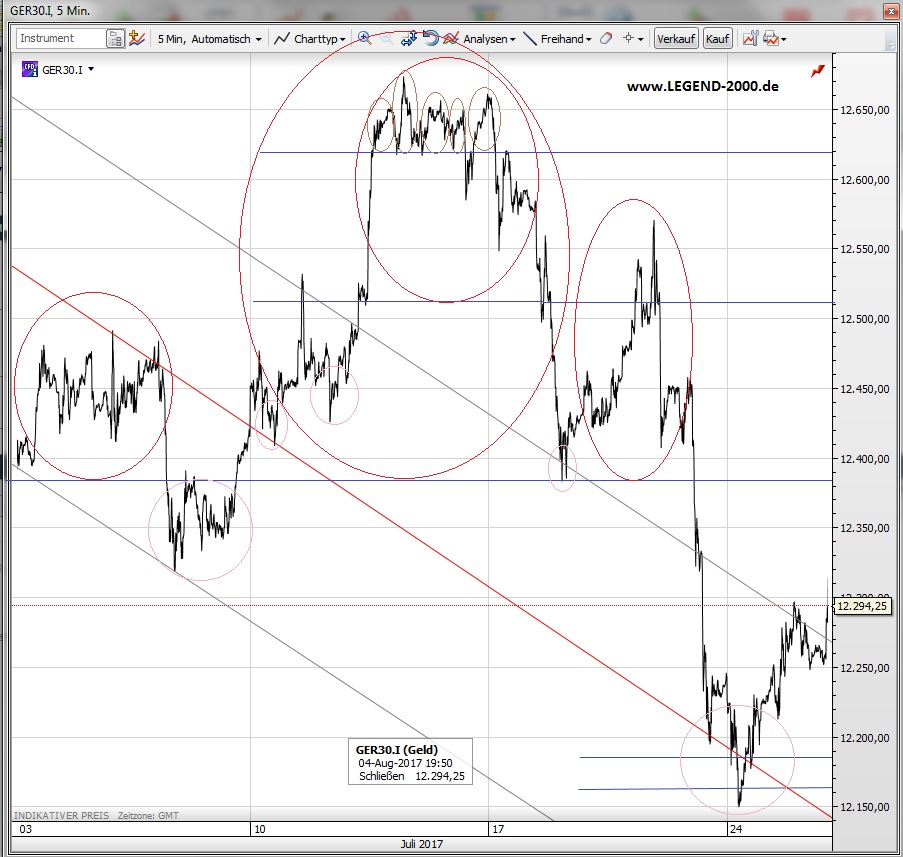Screen dimensions: 903x857
Task: Click the blue horizontal arrows scale icon
Action: click(x=408, y=39)
